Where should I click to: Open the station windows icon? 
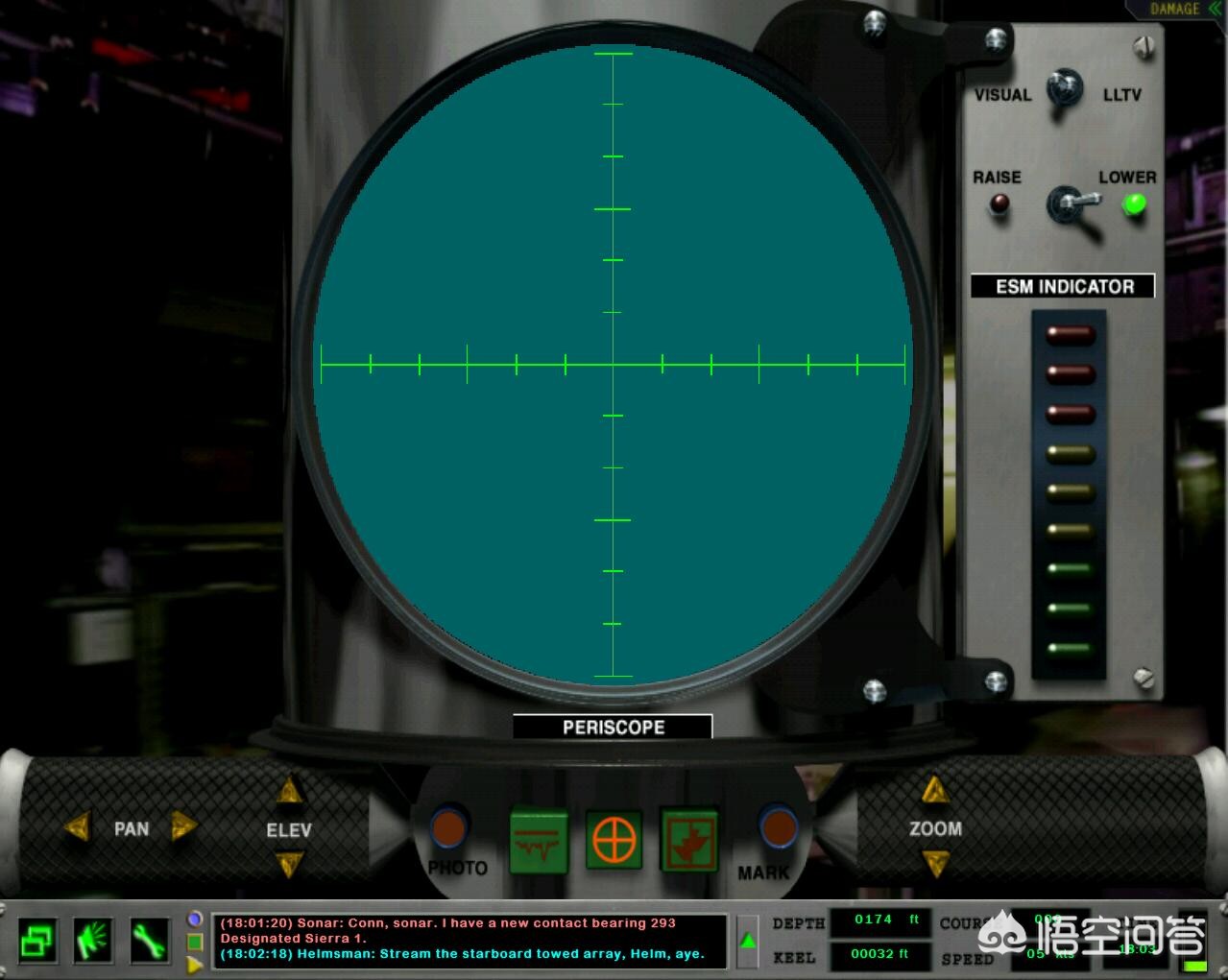pos(37,941)
